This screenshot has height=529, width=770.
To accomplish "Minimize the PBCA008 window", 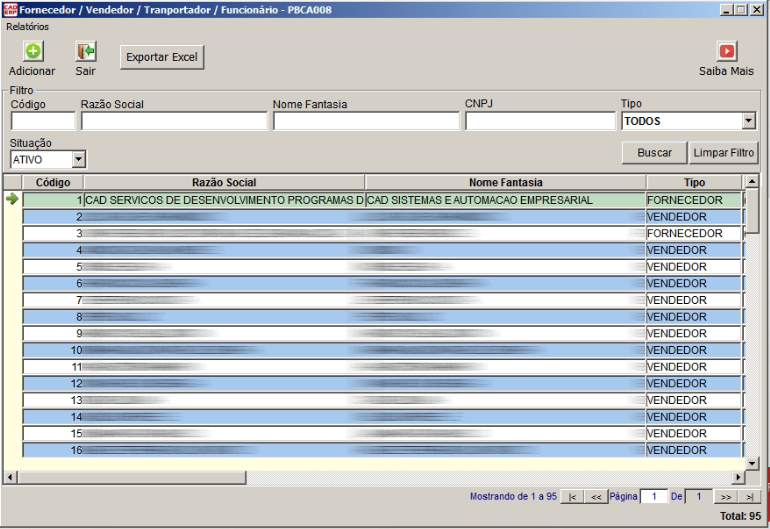I will click(x=727, y=10).
